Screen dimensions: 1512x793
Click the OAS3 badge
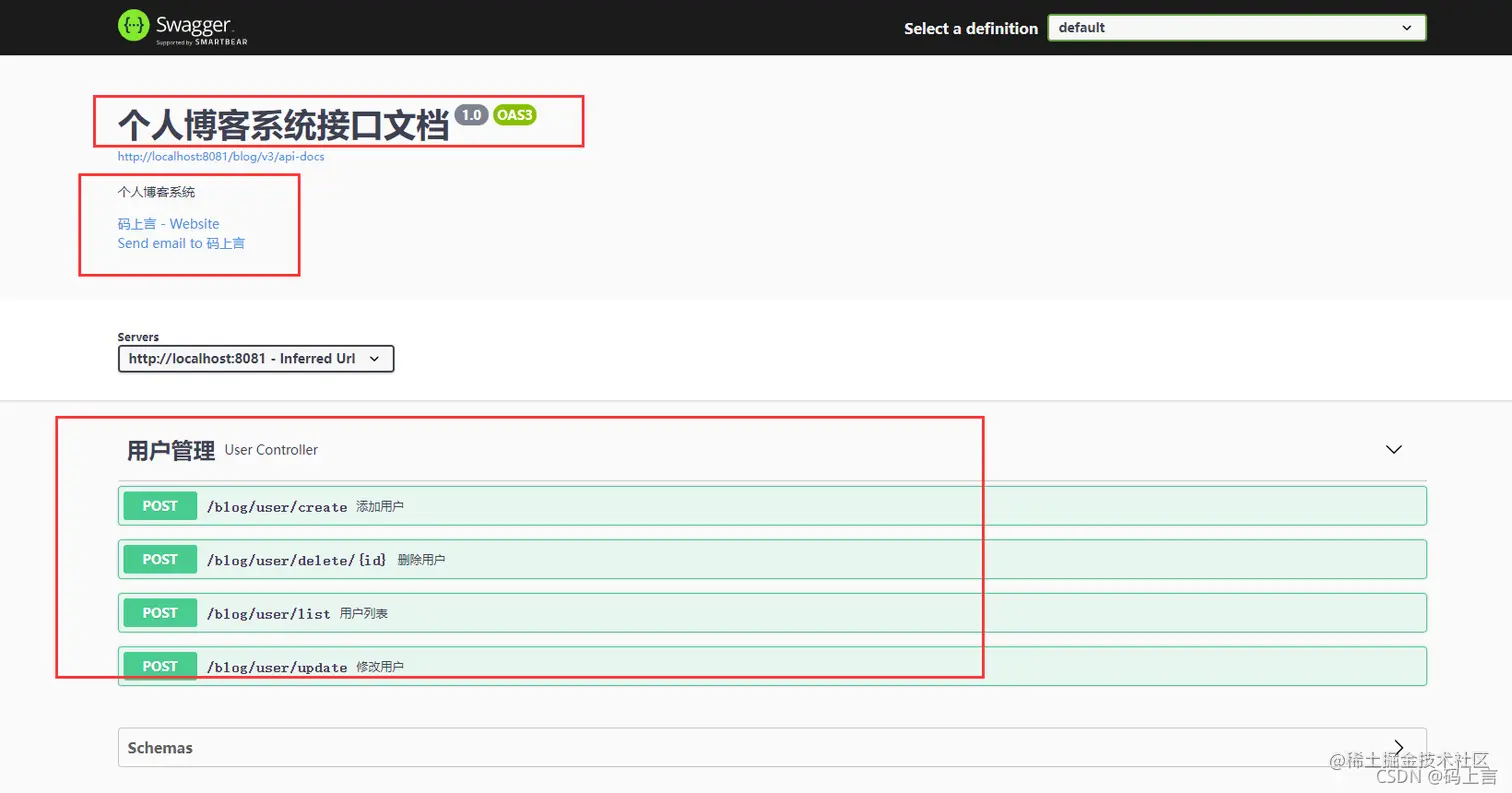point(515,115)
